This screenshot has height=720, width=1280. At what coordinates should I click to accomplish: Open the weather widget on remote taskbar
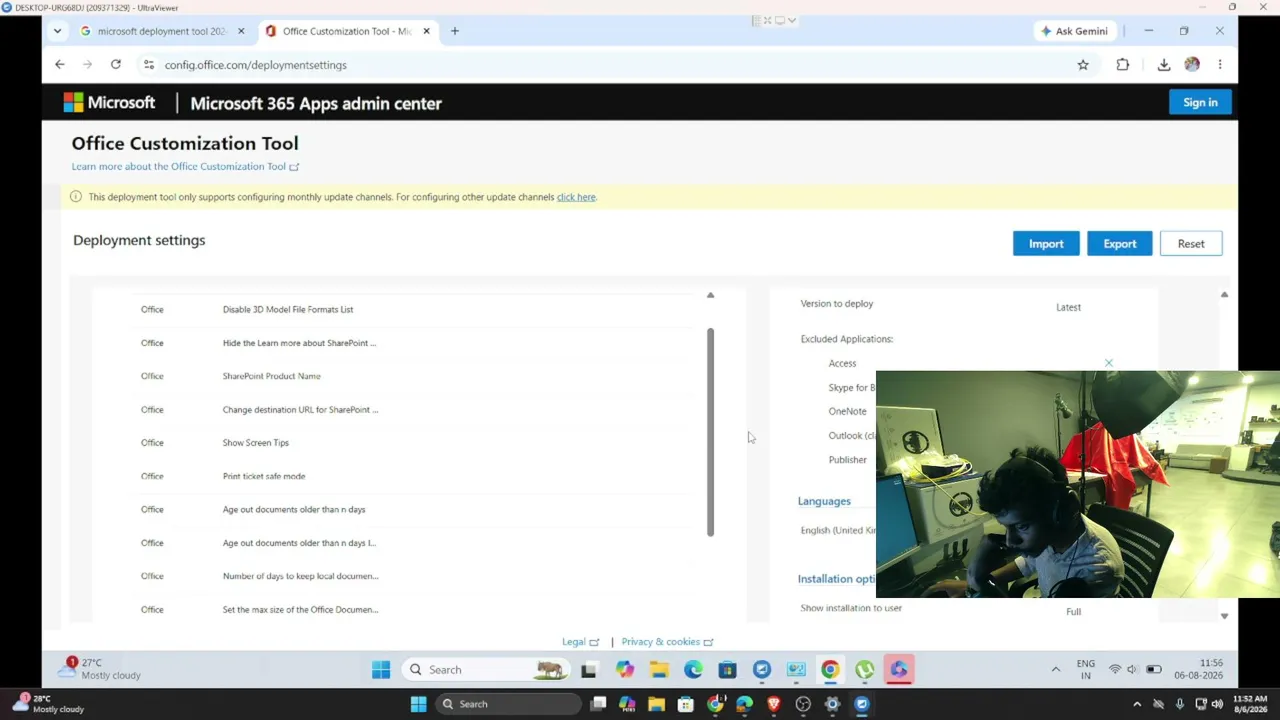pyautogui.click(x=100, y=669)
